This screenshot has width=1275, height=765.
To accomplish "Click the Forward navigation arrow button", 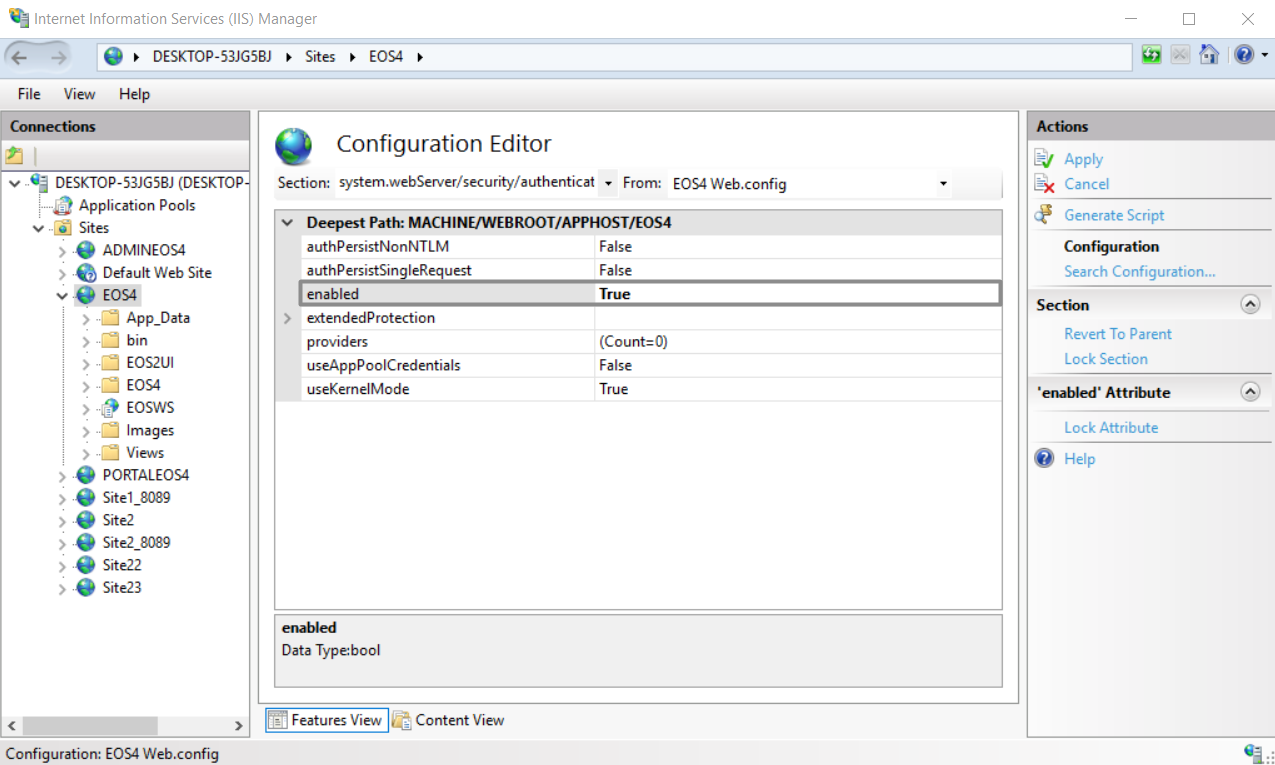I will (x=58, y=57).
